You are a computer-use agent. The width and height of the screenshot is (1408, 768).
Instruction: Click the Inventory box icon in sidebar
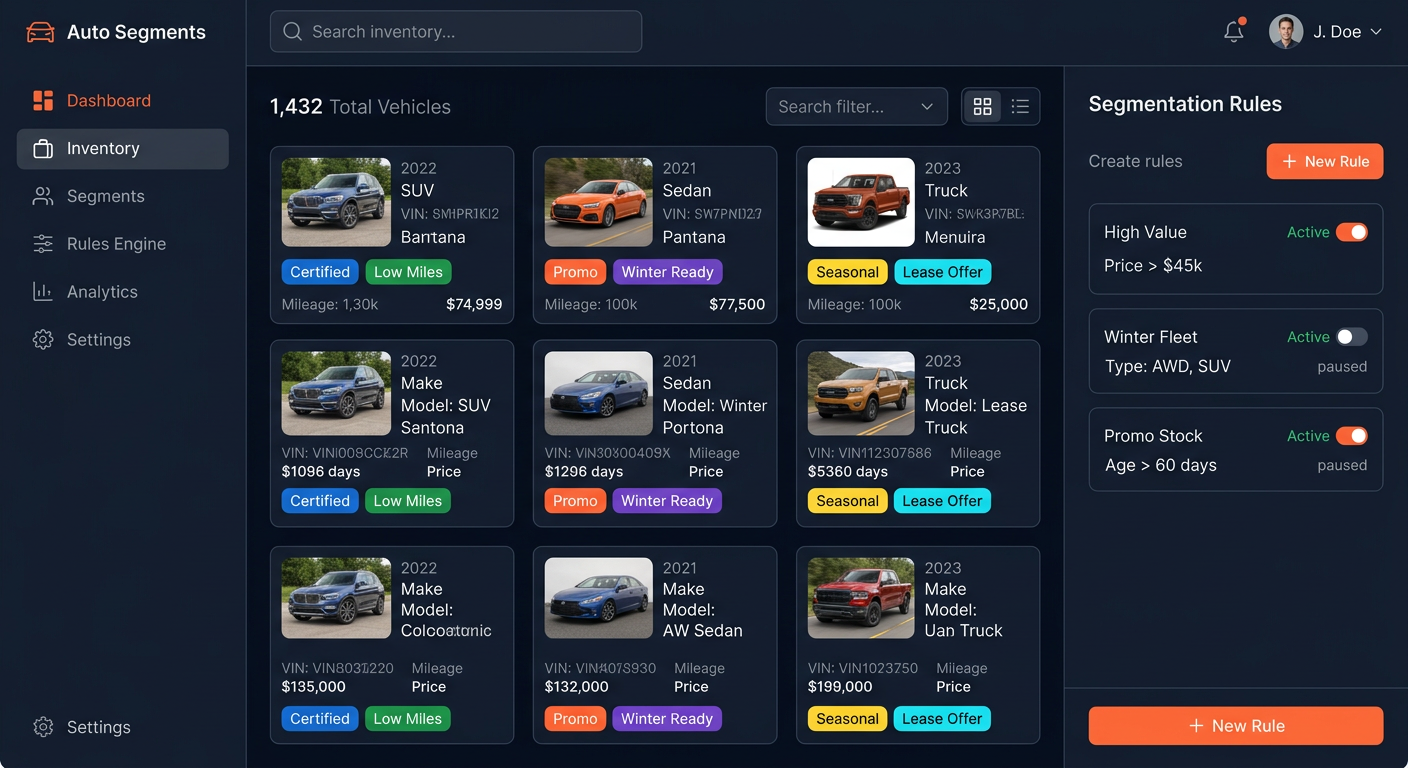click(43, 149)
